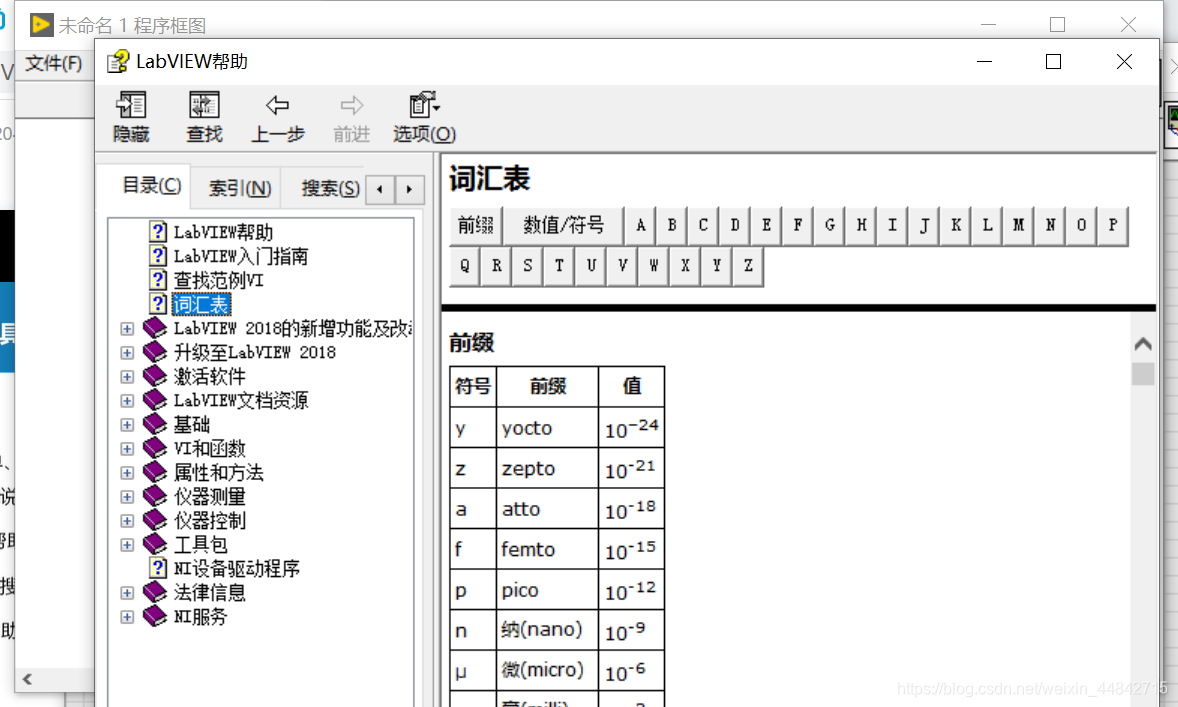Jump to glossary letter G
The height and width of the screenshot is (707, 1178).
point(829,225)
